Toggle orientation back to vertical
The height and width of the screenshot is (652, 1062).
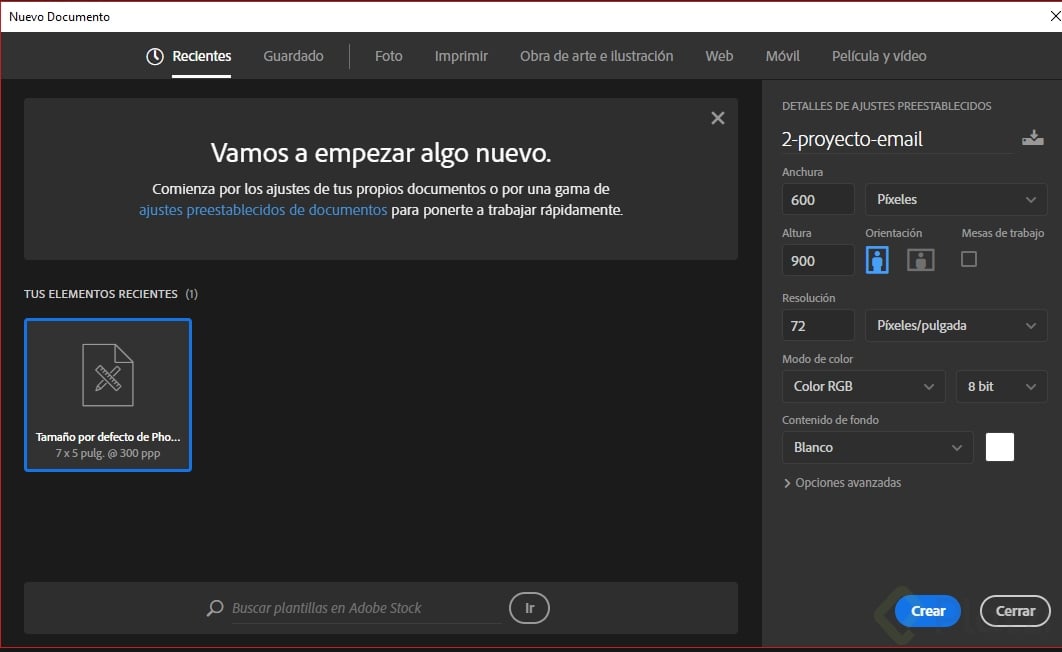point(876,259)
